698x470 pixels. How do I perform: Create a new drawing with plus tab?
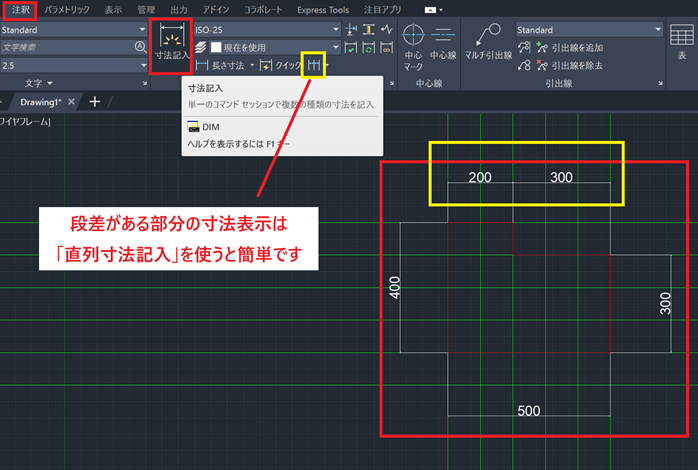pyautogui.click(x=94, y=102)
